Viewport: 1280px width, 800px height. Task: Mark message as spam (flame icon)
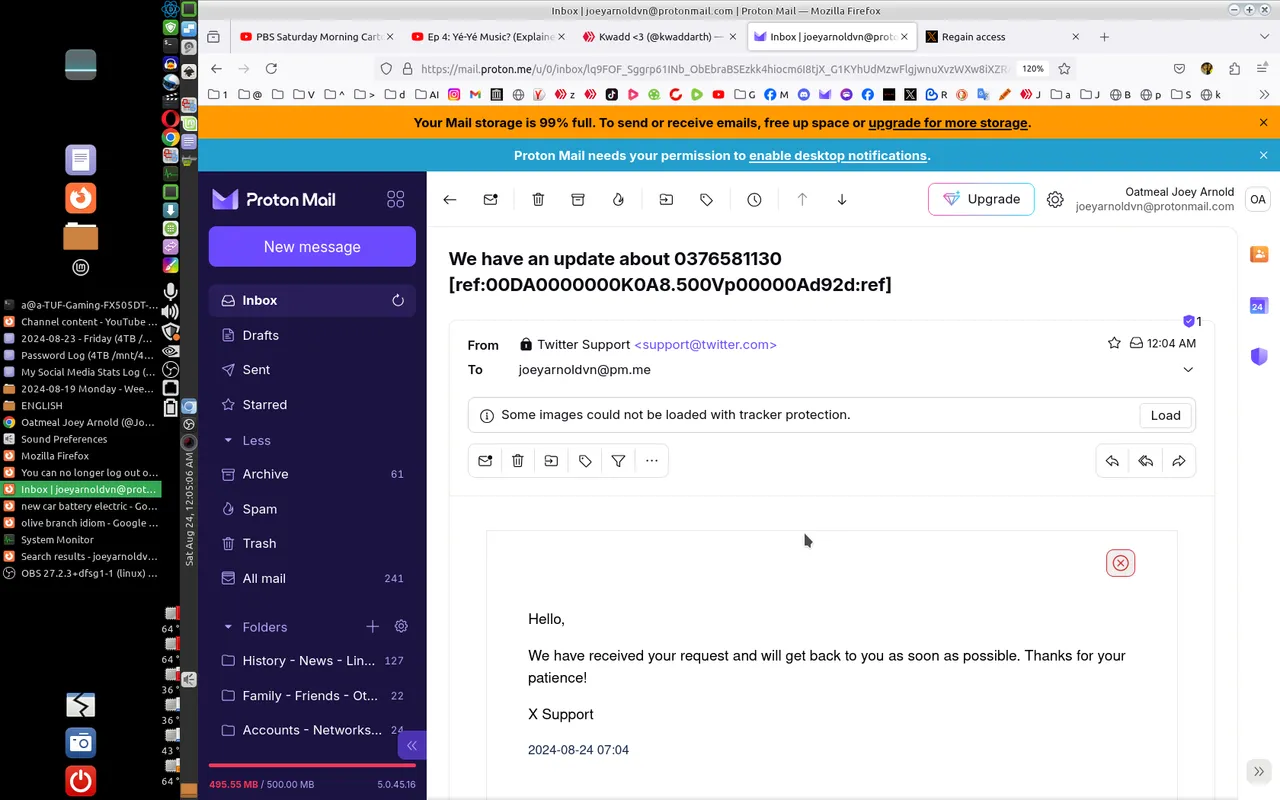[618, 199]
